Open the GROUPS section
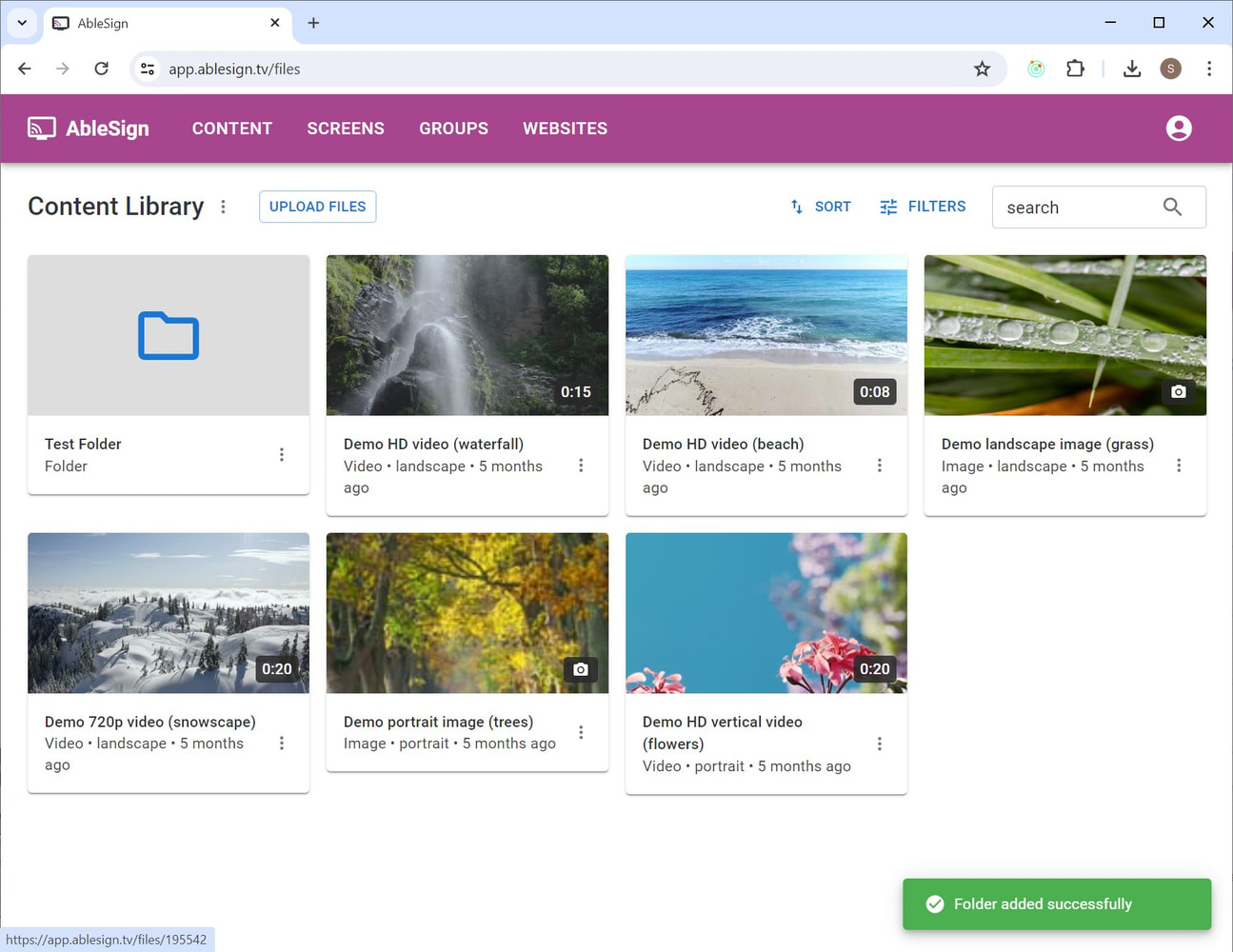Image resolution: width=1233 pixels, height=952 pixels. click(453, 129)
